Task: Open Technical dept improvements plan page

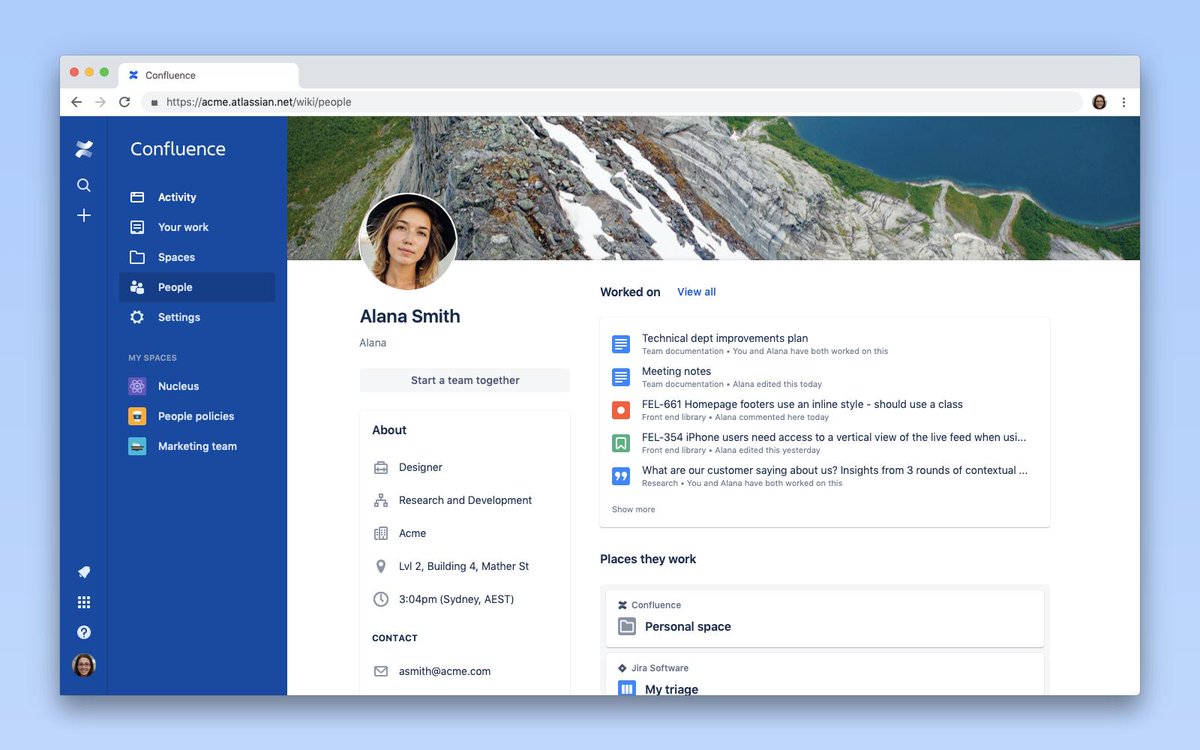Action: [724, 338]
